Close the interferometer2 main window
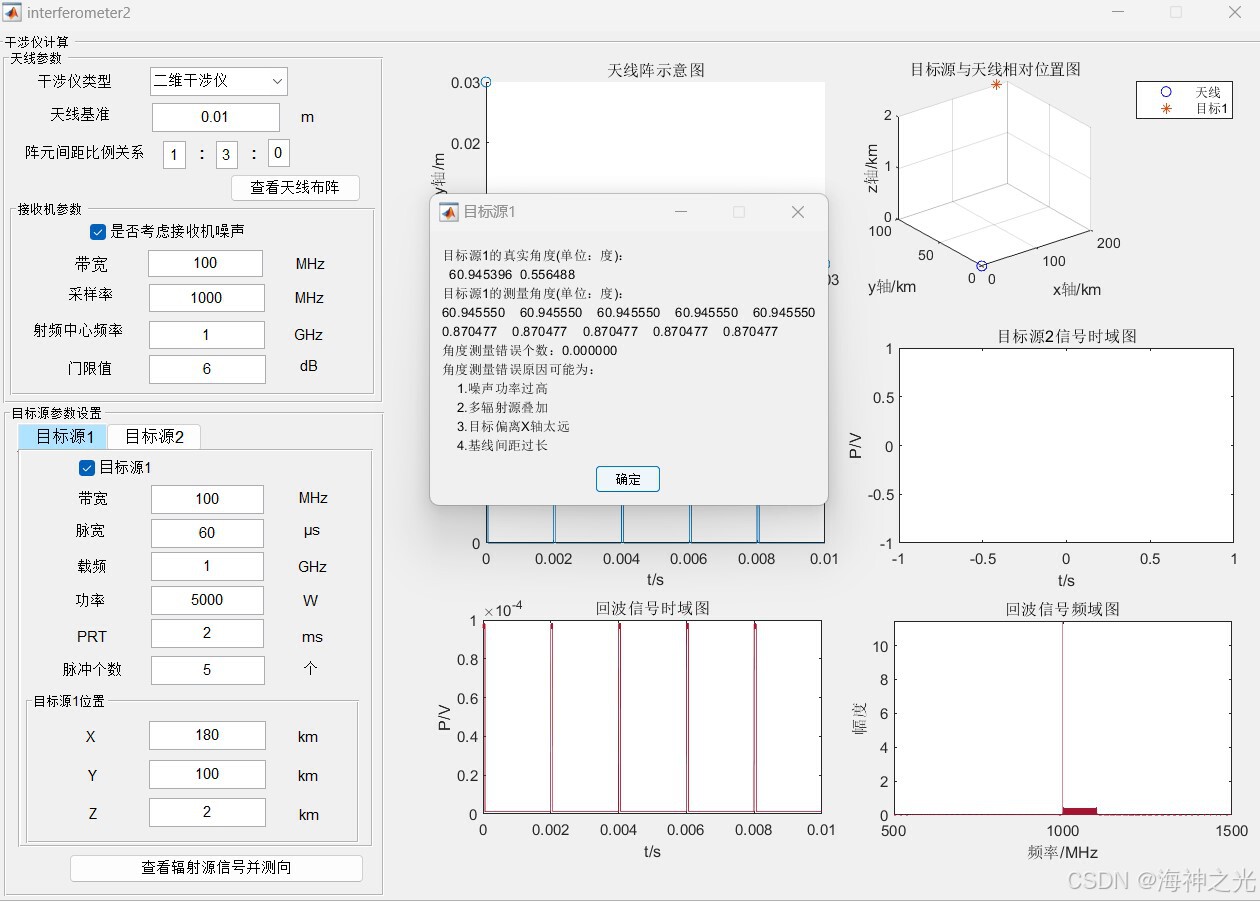 (x=1235, y=13)
